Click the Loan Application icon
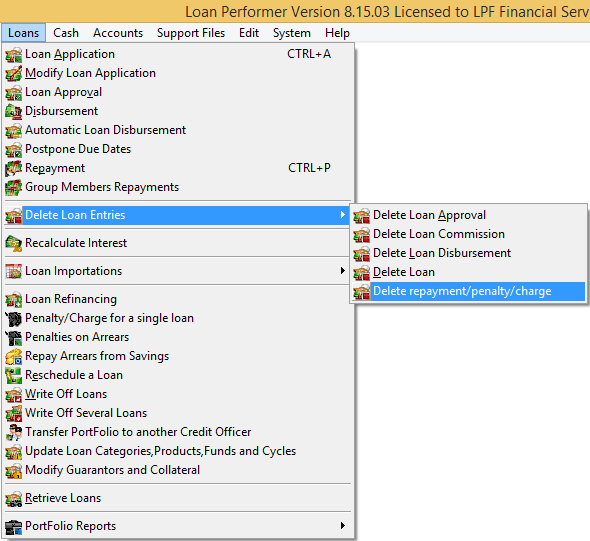 (14, 55)
